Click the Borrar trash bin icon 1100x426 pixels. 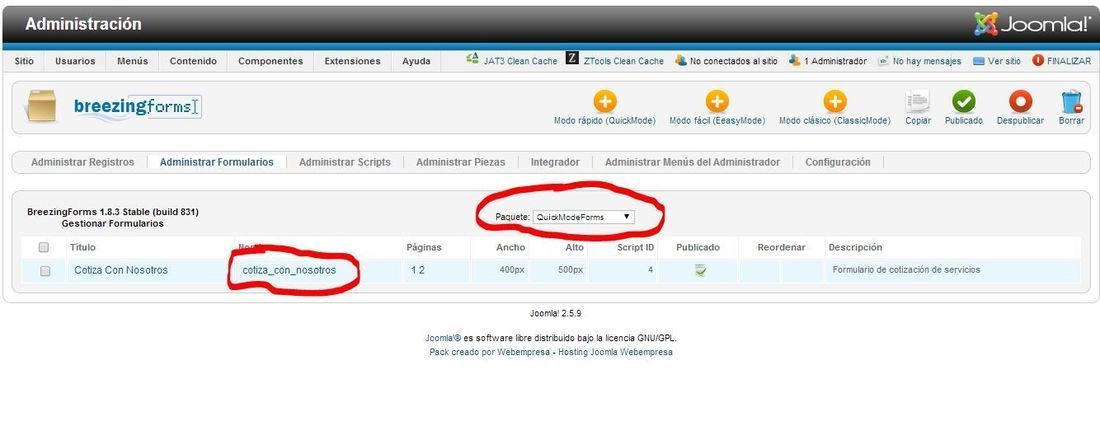pos(1071,102)
